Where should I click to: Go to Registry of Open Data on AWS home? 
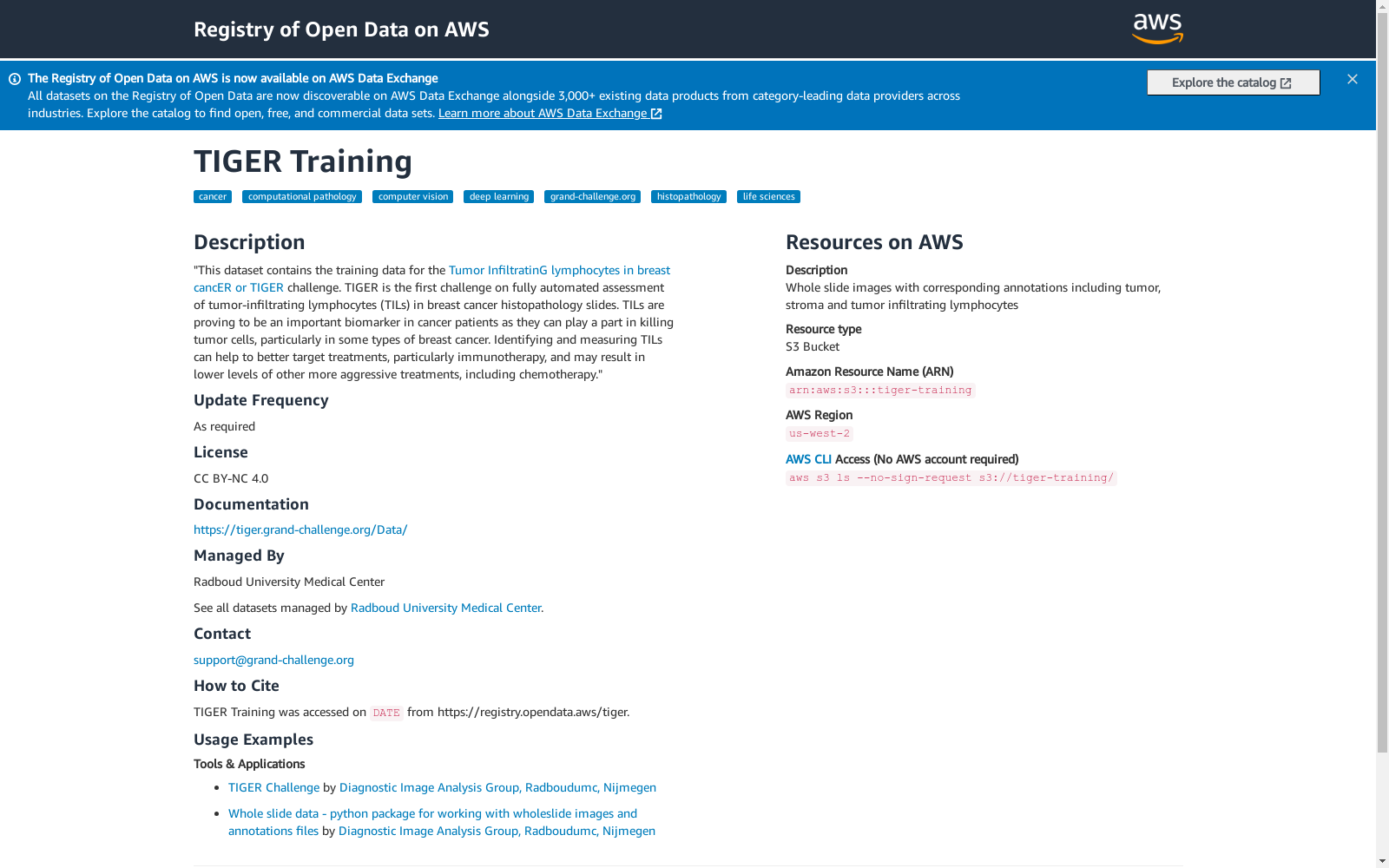341,30
